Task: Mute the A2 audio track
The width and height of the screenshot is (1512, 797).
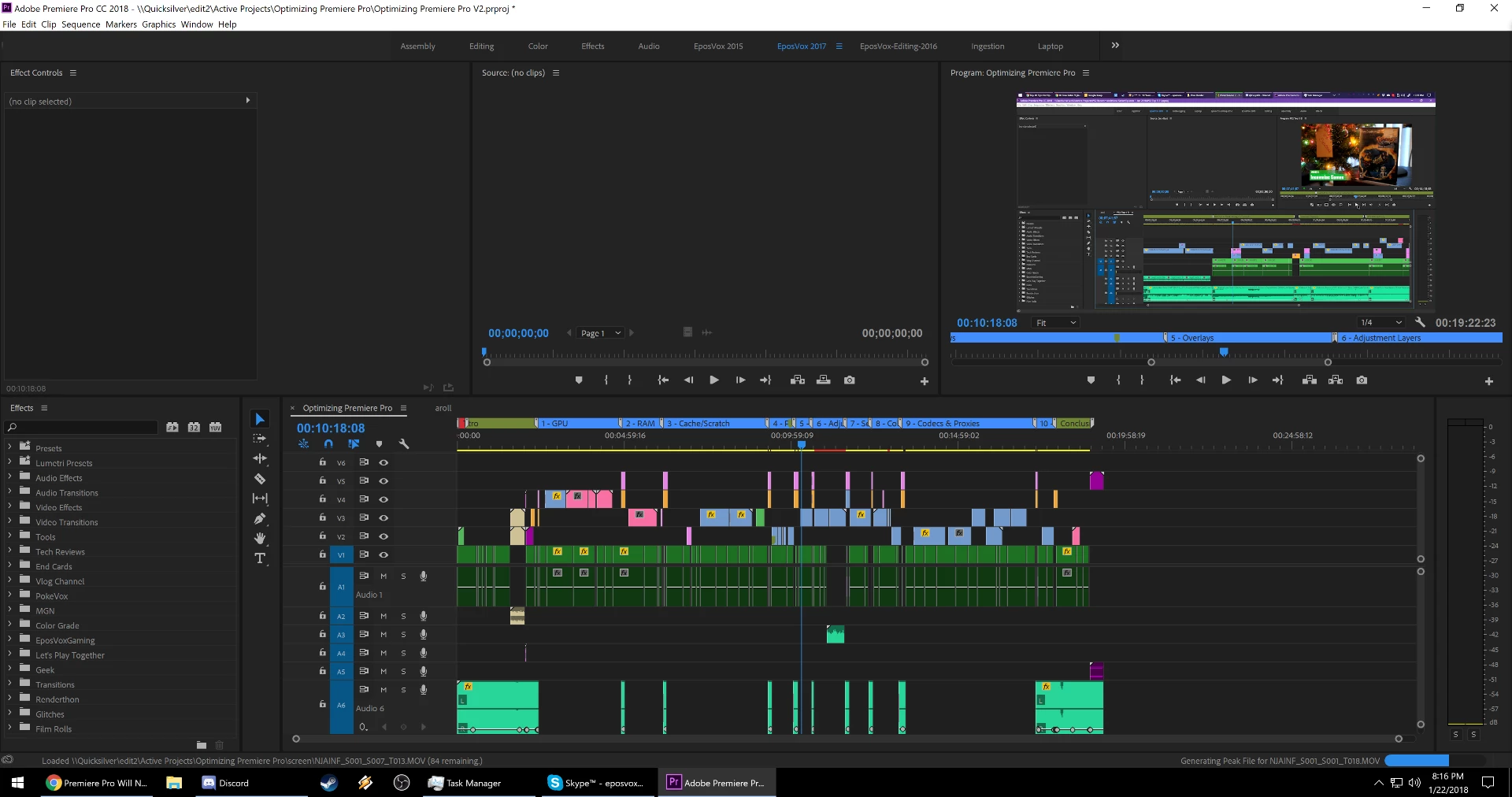Action: point(384,616)
